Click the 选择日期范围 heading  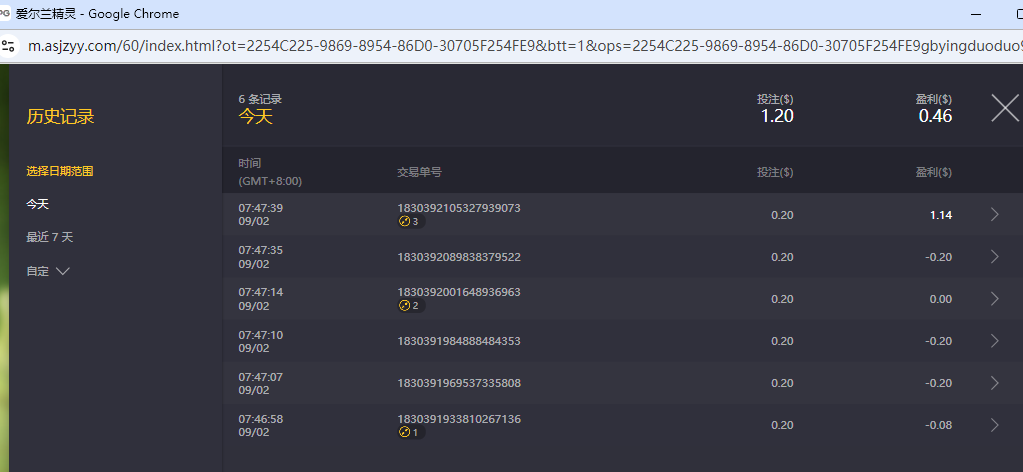point(59,171)
